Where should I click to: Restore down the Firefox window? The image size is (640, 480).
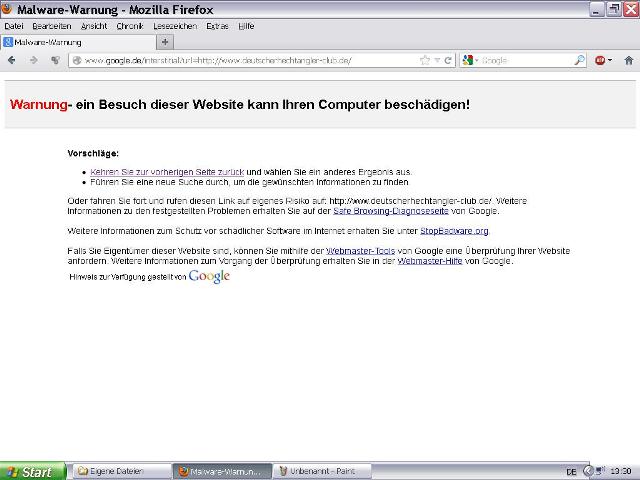[x=613, y=9]
